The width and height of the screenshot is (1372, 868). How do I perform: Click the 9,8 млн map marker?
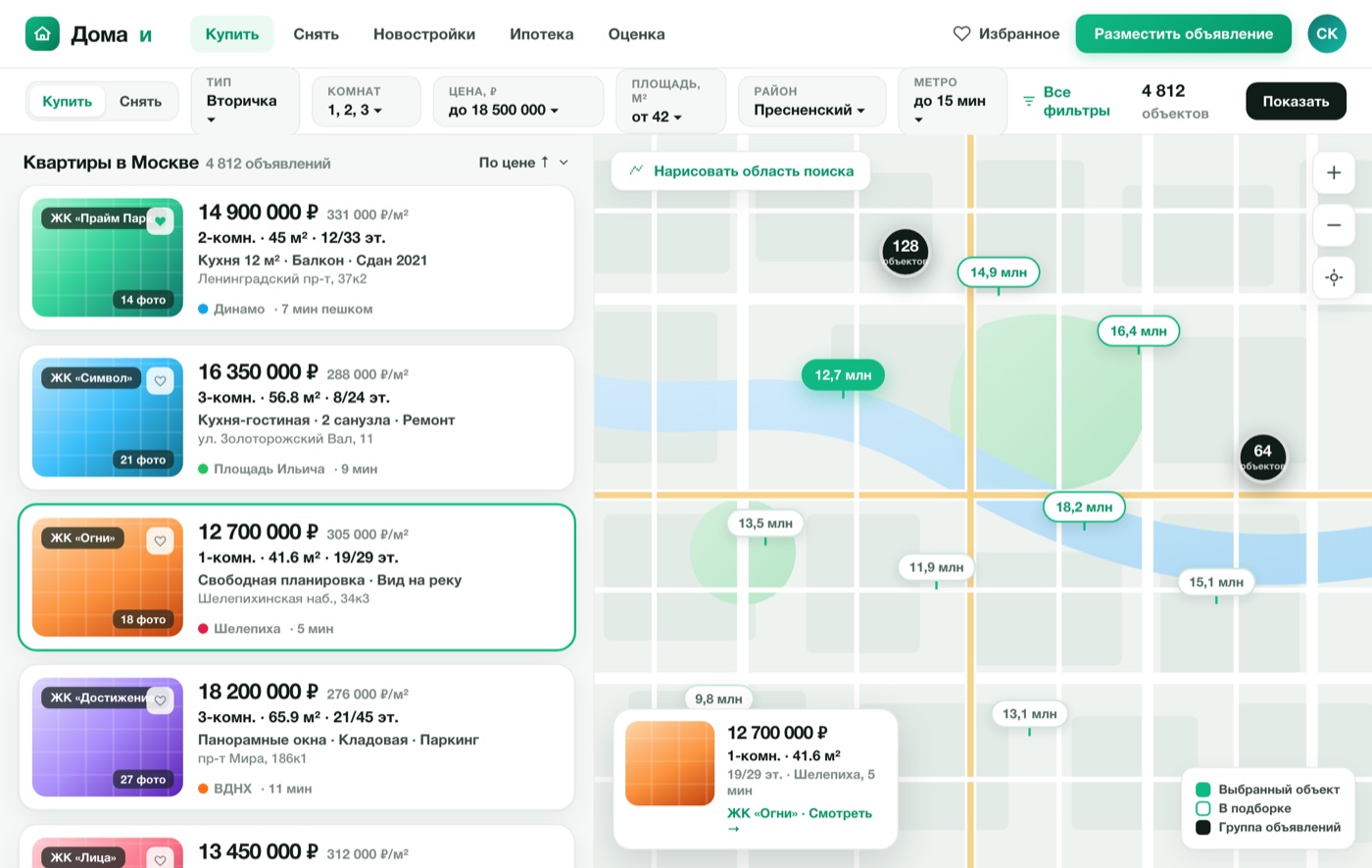coord(718,699)
